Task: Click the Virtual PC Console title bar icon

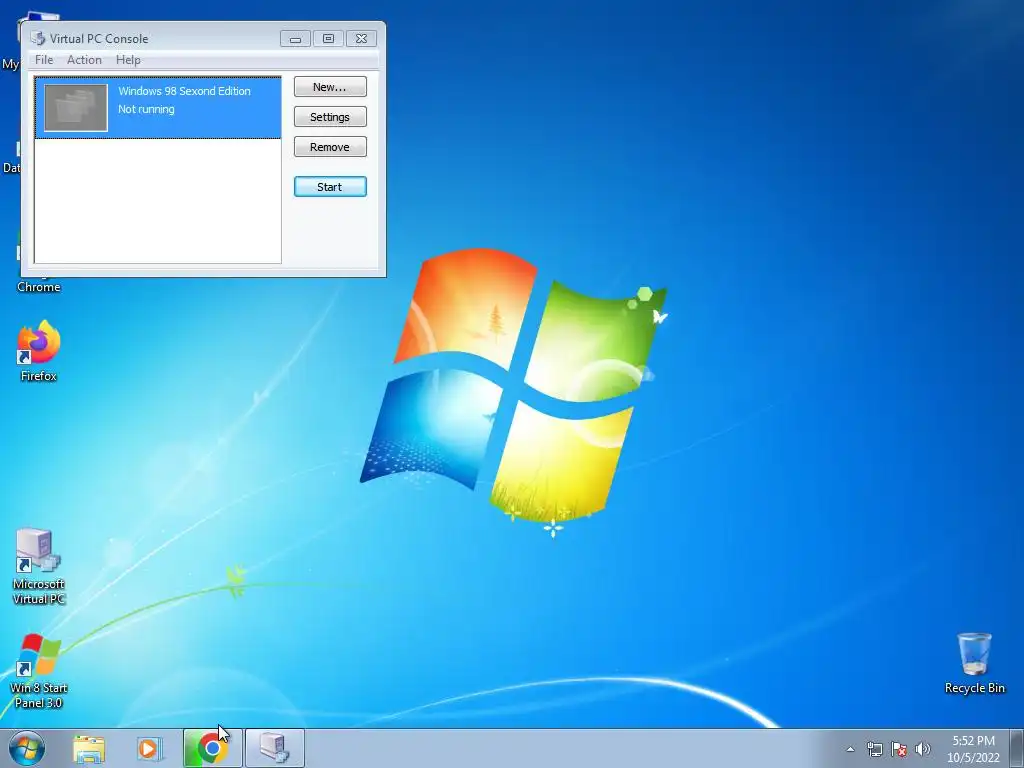Action: point(38,39)
